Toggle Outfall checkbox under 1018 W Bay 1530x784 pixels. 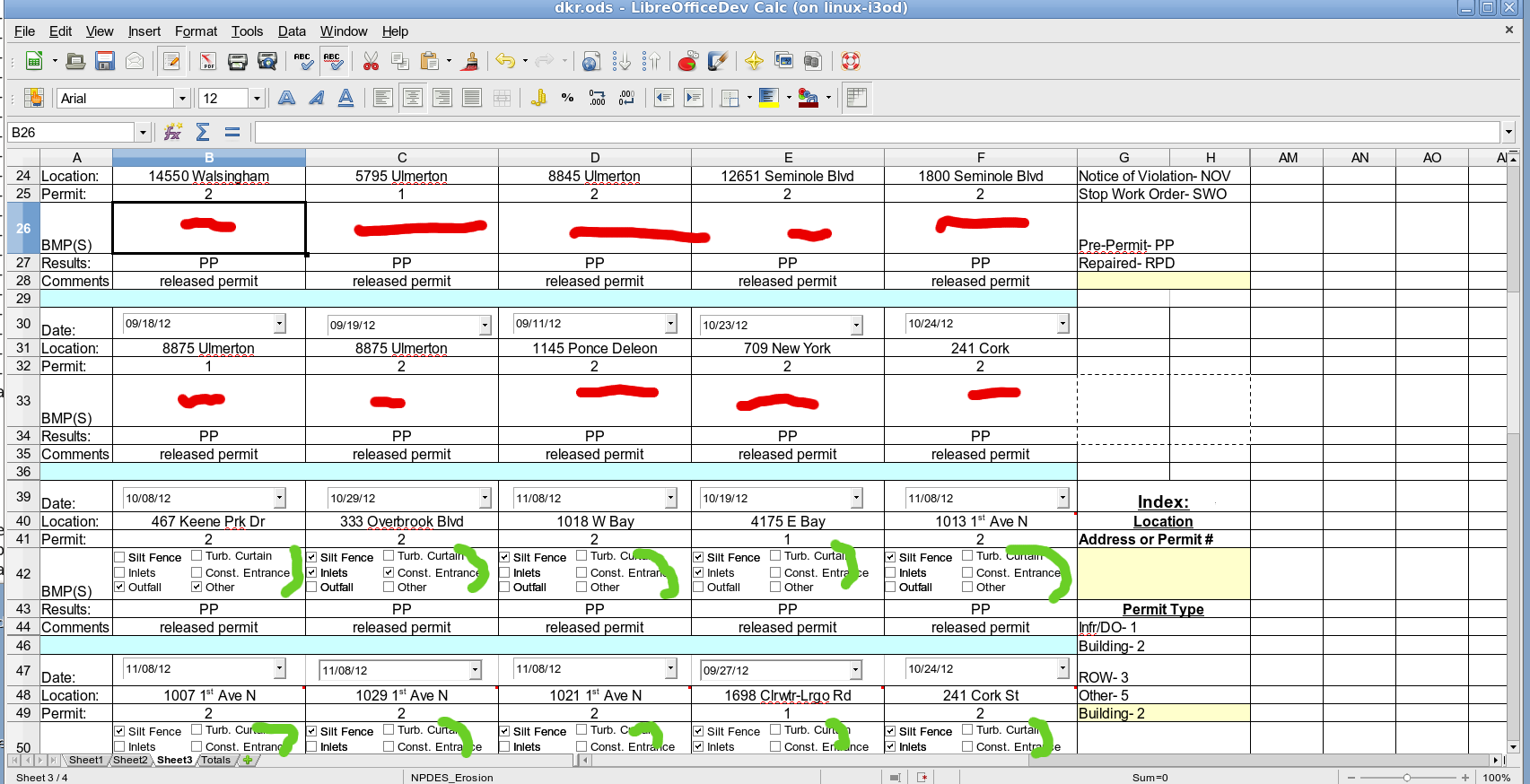pyautogui.click(x=505, y=588)
